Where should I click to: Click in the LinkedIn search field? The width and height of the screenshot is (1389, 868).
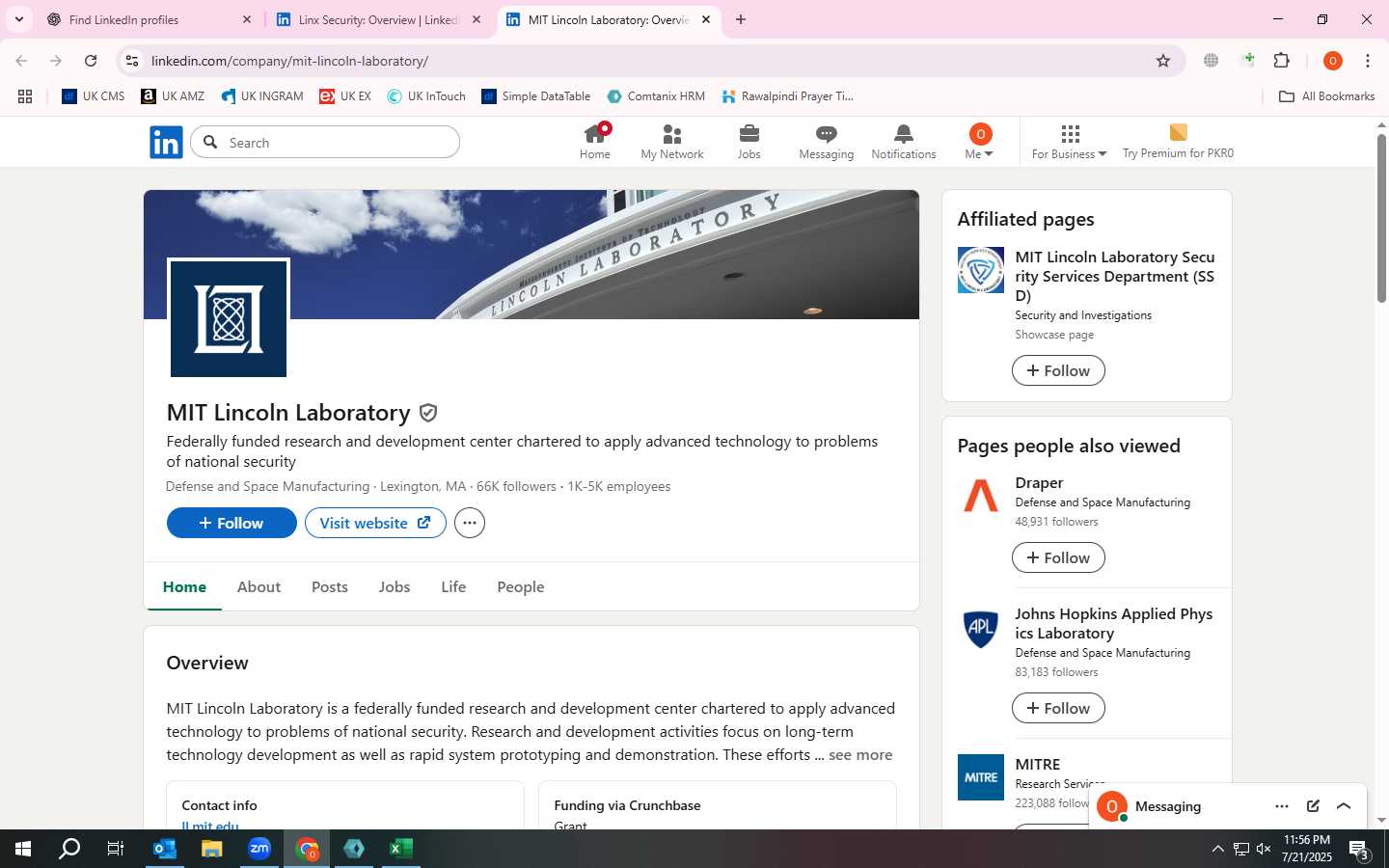(x=325, y=143)
